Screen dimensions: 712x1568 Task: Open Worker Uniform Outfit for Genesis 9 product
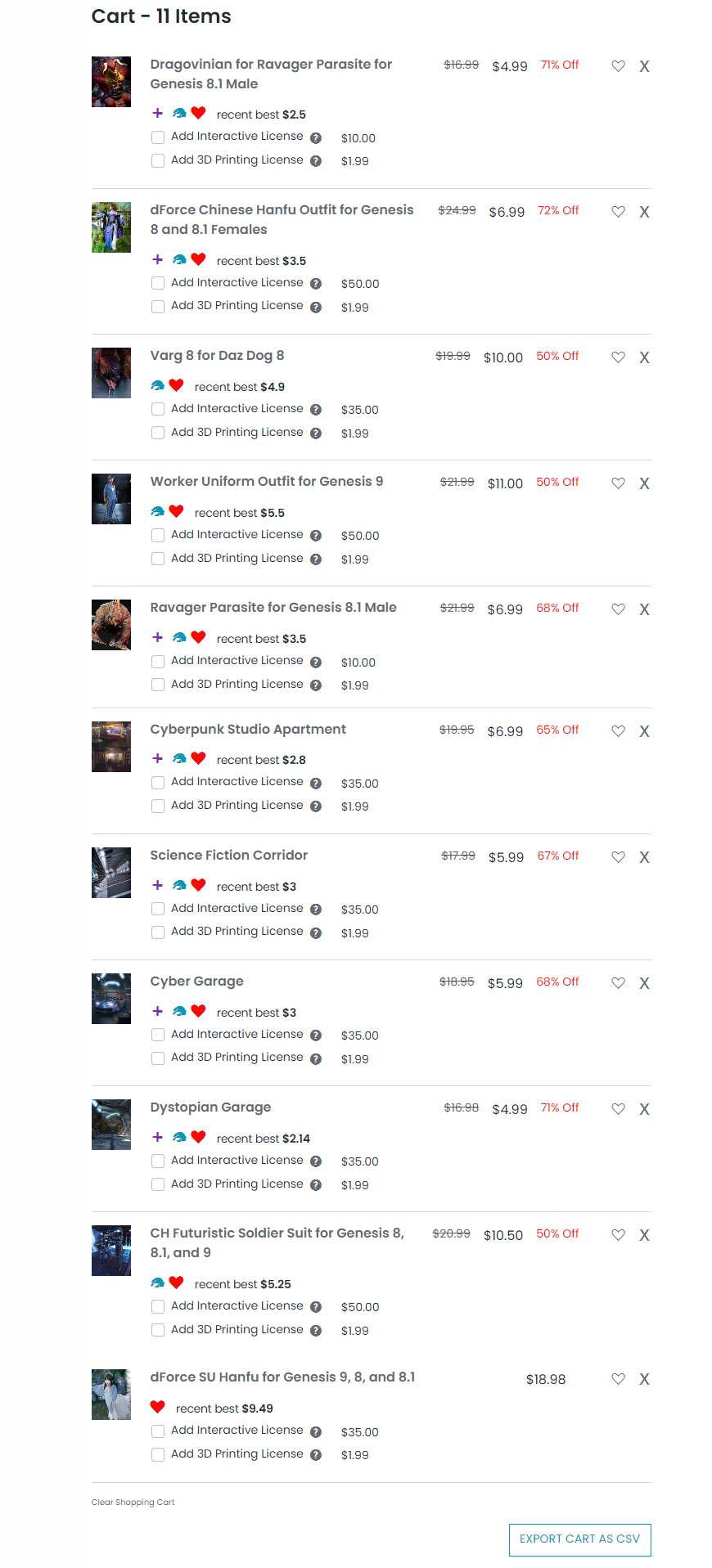click(x=266, y=482)
